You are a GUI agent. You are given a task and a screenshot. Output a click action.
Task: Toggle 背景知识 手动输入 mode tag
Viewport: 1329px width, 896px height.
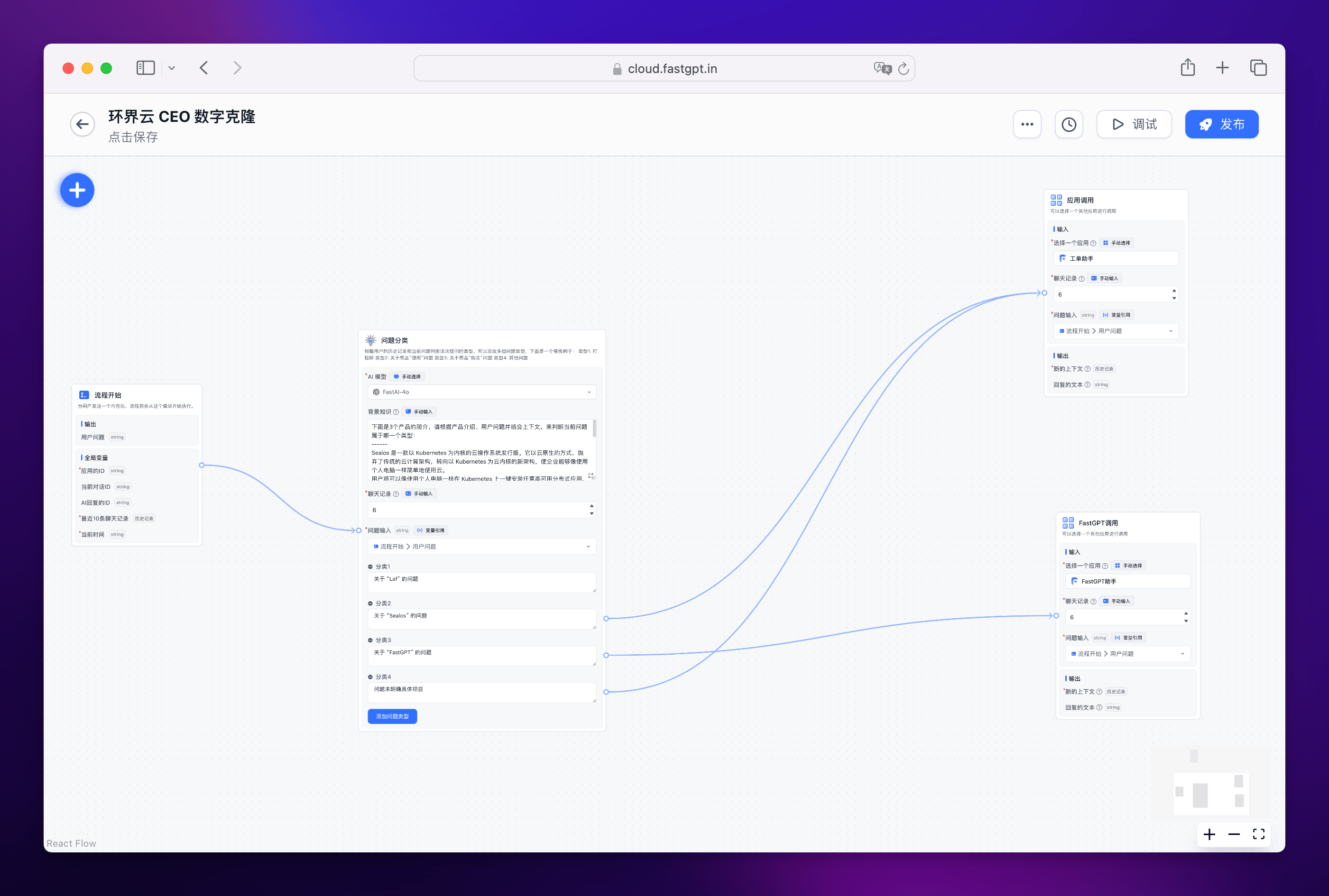click(419, 412)
